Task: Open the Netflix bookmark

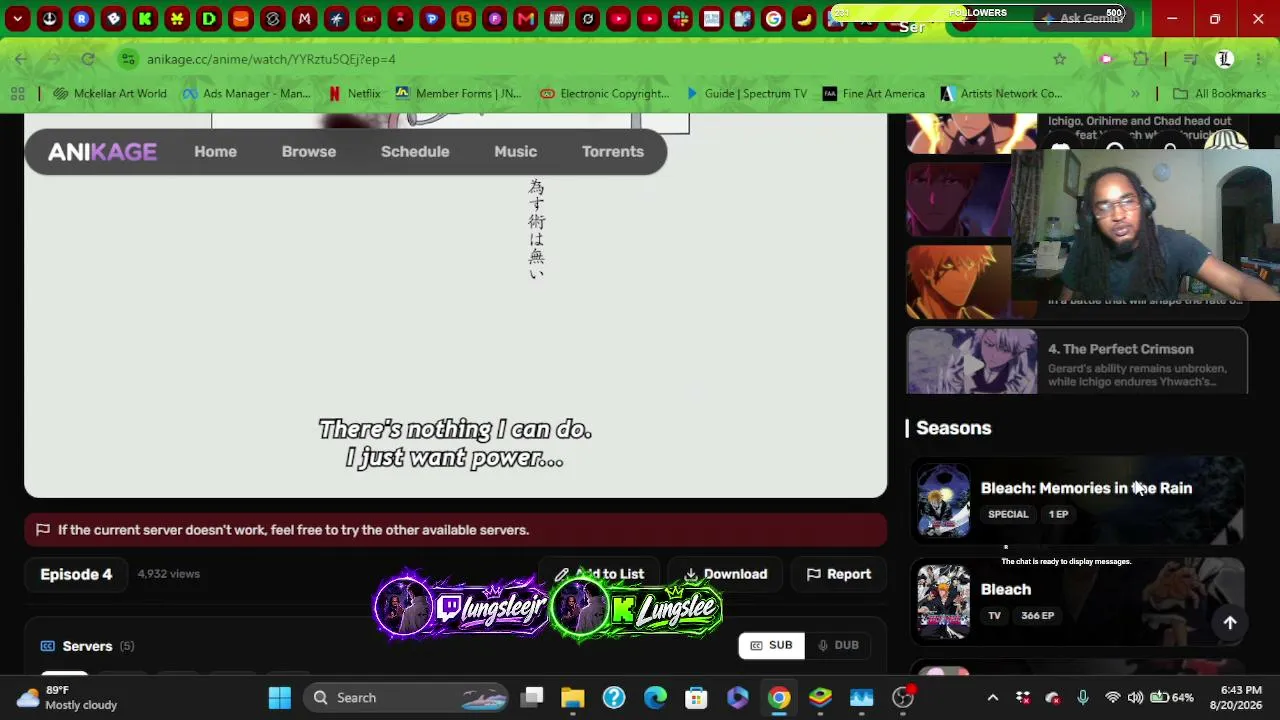Action: click(x=354, y=94)
